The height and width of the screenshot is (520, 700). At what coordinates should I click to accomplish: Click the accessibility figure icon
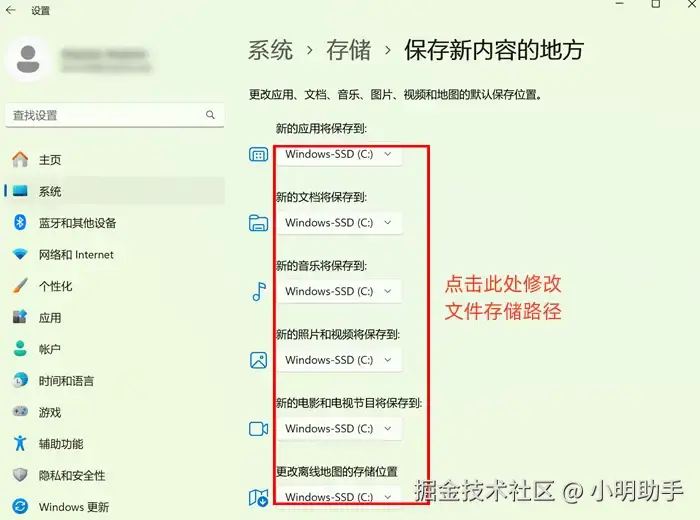pos(20,443)
